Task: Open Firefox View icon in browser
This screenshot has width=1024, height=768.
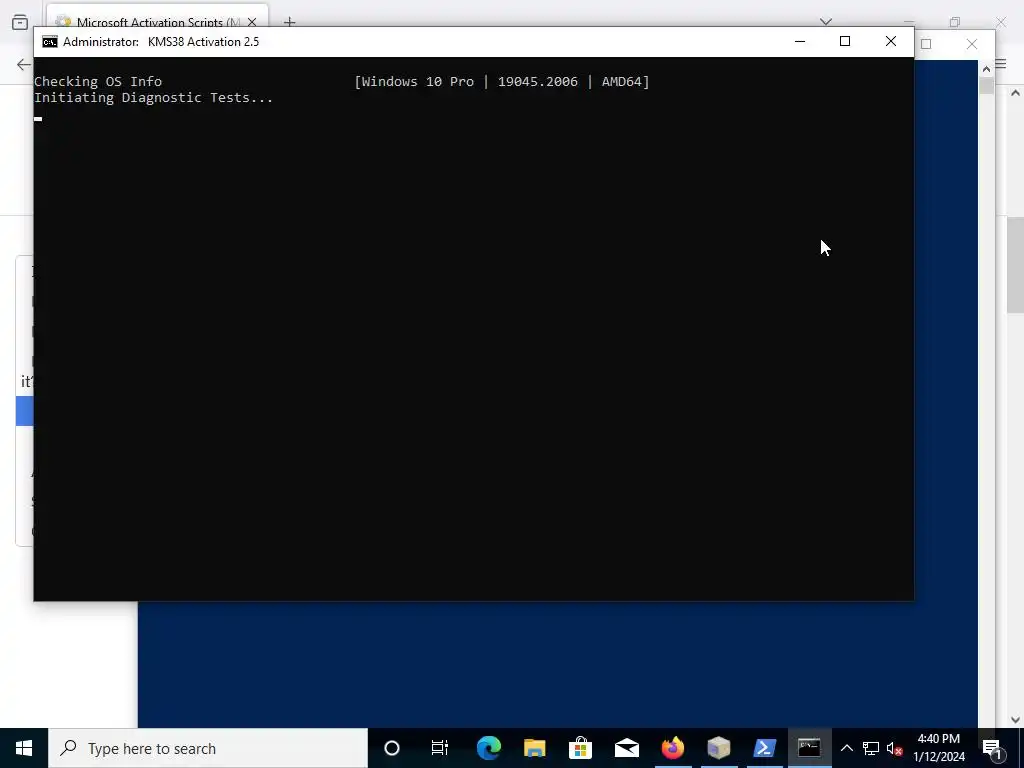Action: pos(20,22)
